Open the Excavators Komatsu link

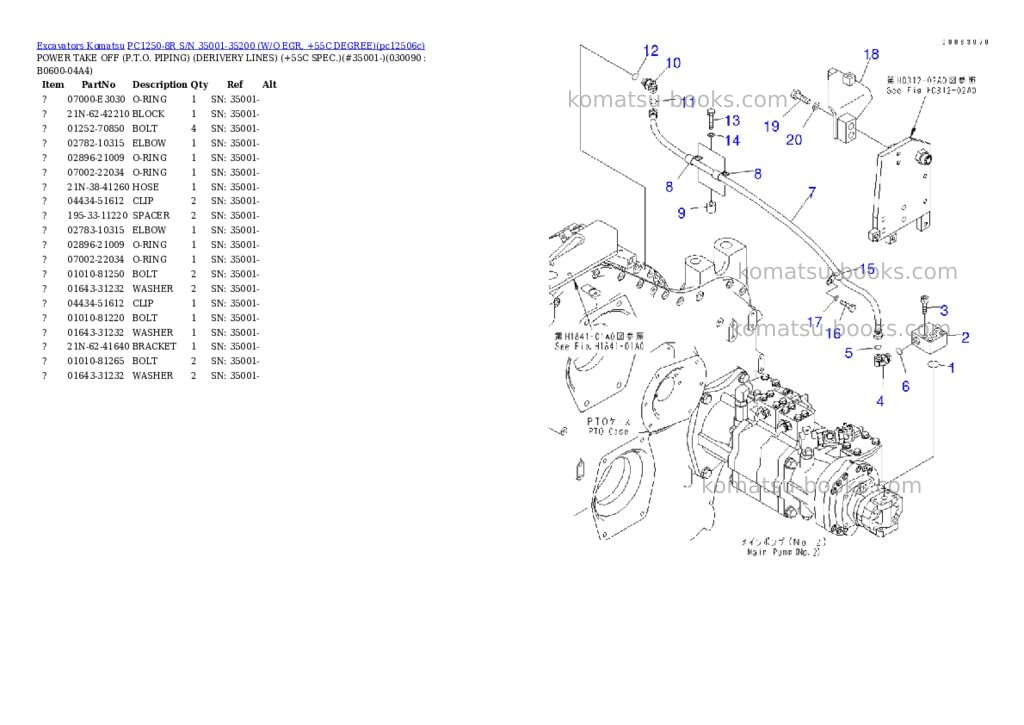(x=80, y=46)
